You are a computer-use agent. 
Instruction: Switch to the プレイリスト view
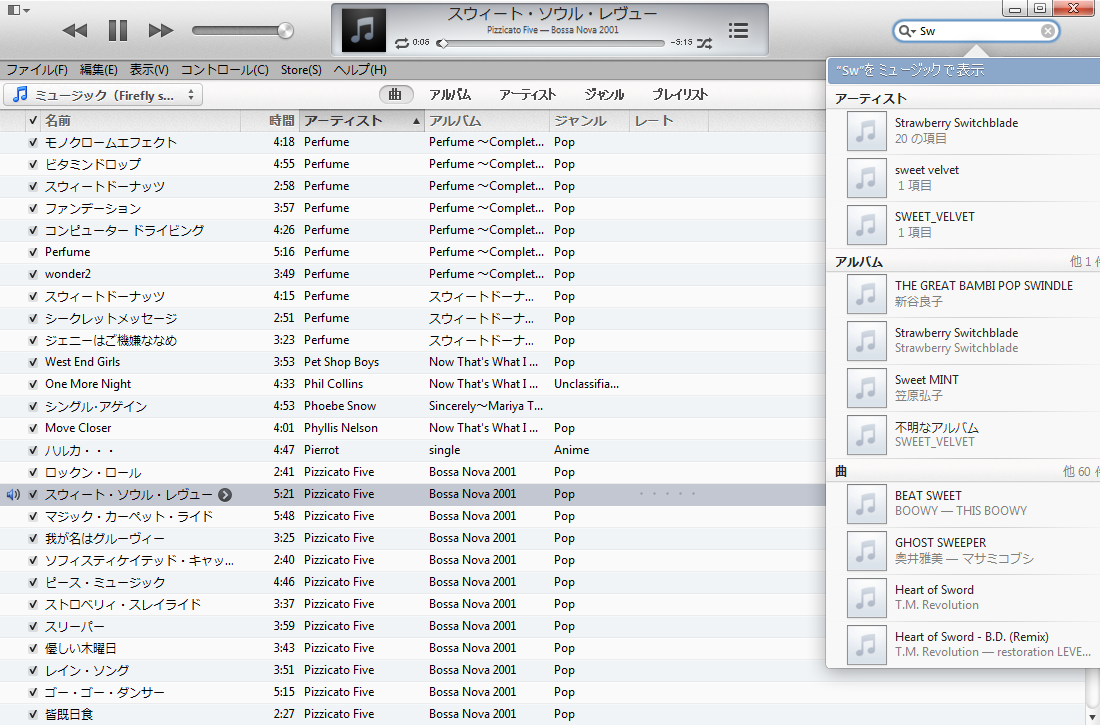point(680,94)
